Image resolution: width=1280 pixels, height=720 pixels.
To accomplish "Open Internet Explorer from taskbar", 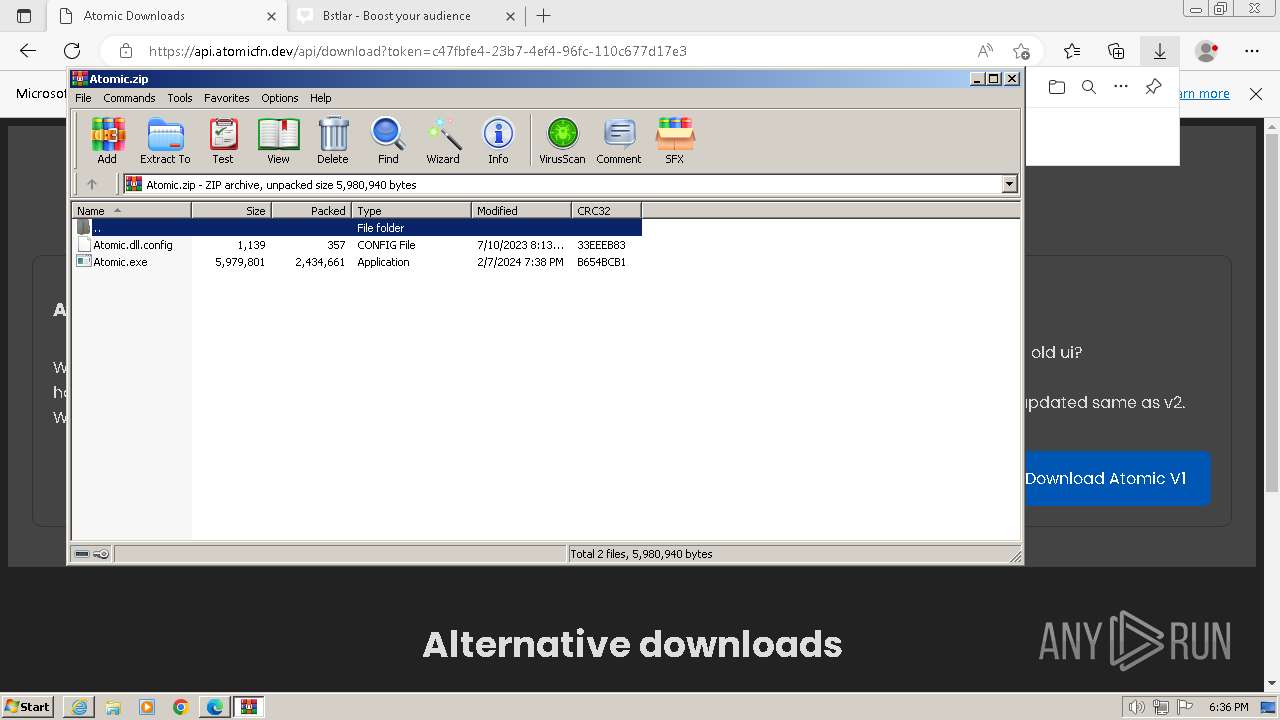I will pos(79,707).
